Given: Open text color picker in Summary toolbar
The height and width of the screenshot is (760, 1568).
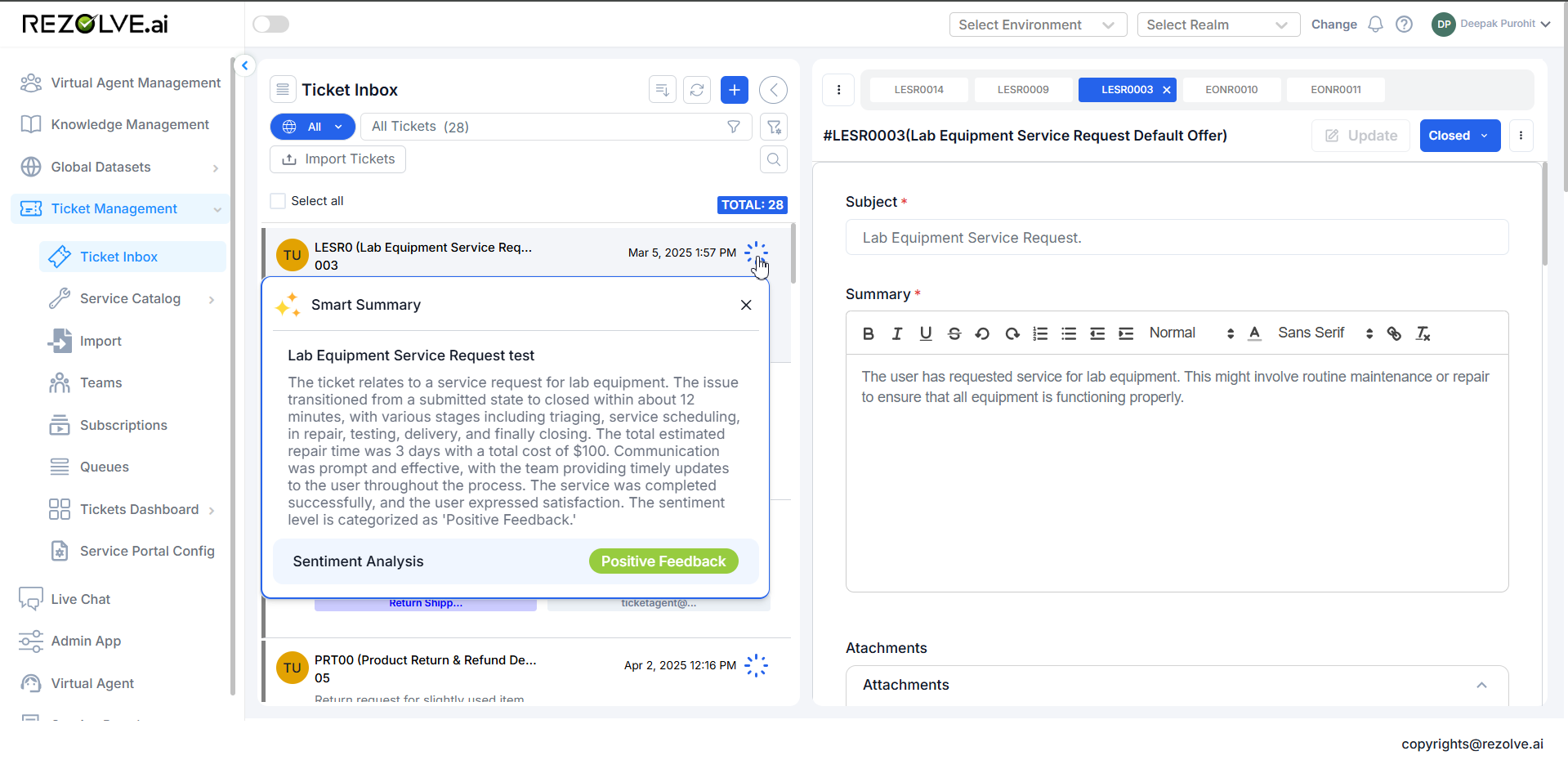Looking at the screenshot, I should (x=1255, y=333).
